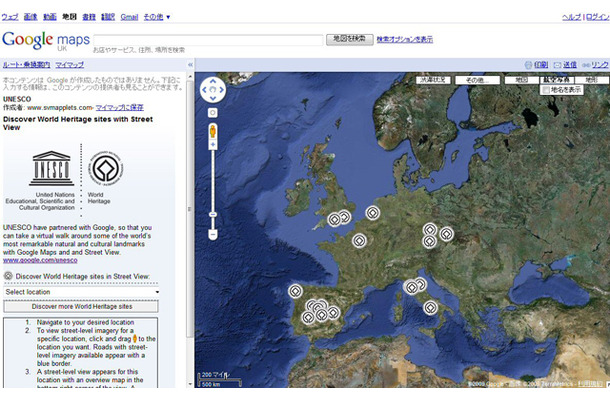Toggle the 渋滞状況 traffic layer button
The height and width of the screenshot is (400, 610).
[433, 80]
